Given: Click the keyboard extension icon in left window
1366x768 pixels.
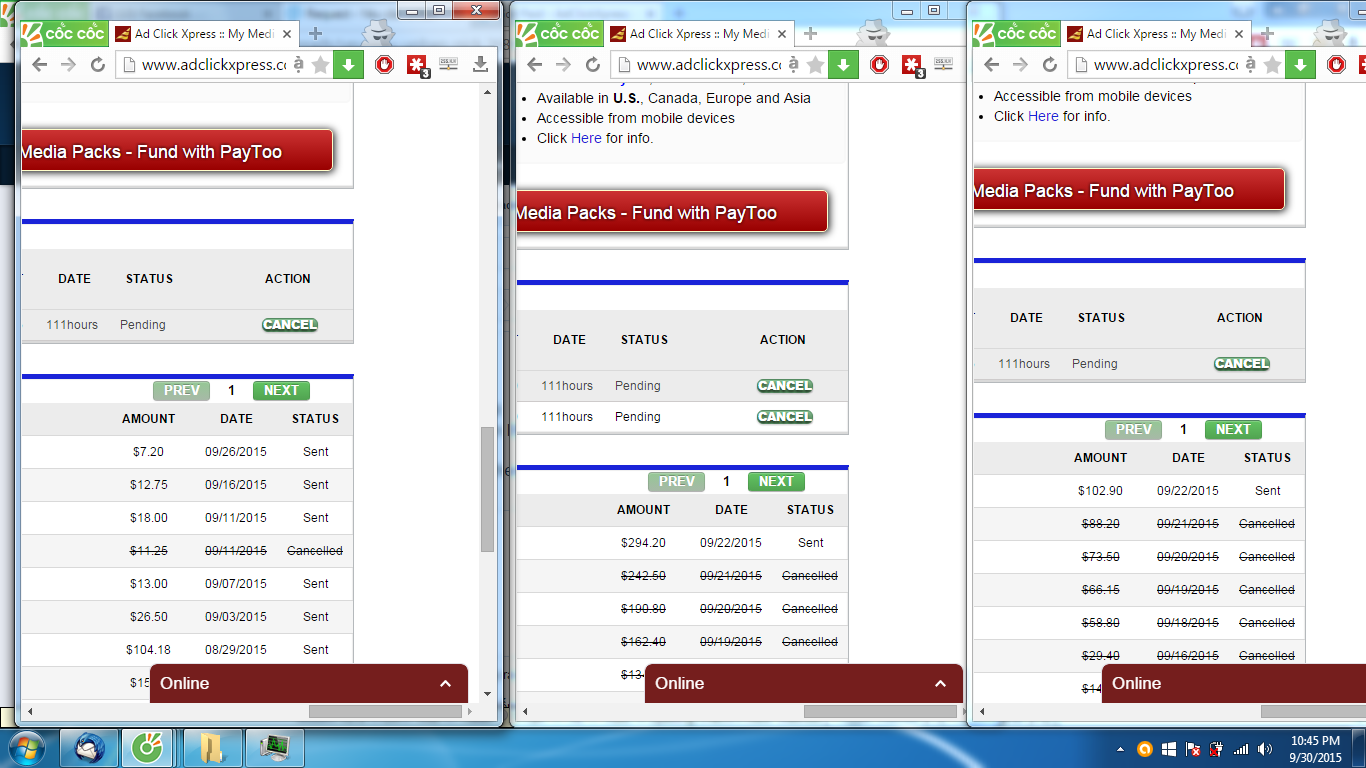Looking at the screenshot, I should pos(448,65).
